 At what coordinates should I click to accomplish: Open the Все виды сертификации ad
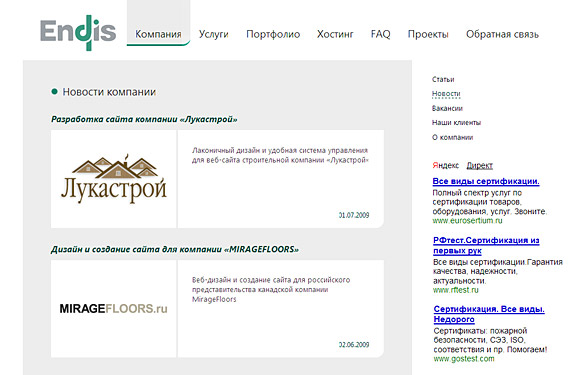486,181
